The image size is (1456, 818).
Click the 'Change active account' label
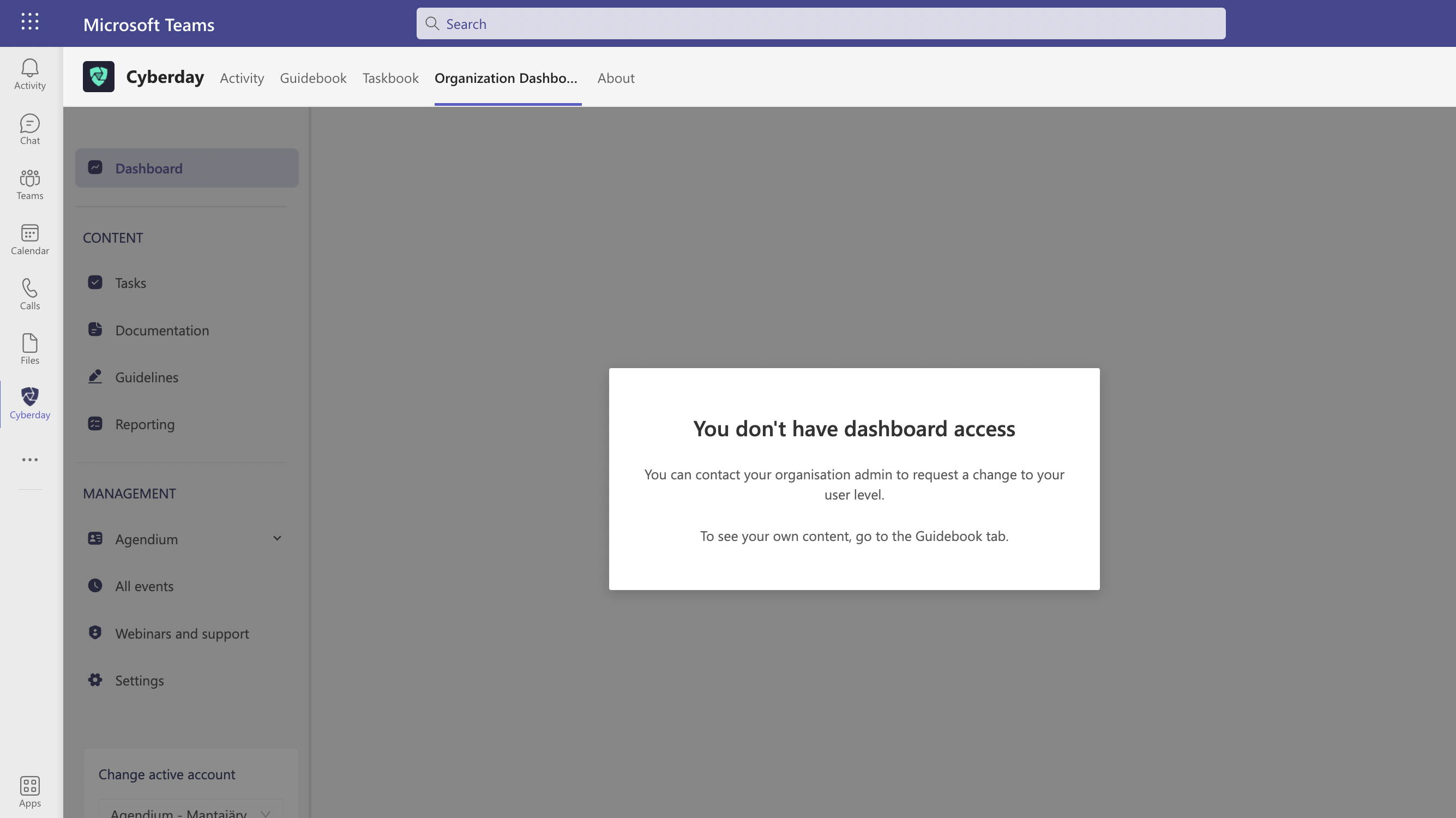tap(167, 774)
